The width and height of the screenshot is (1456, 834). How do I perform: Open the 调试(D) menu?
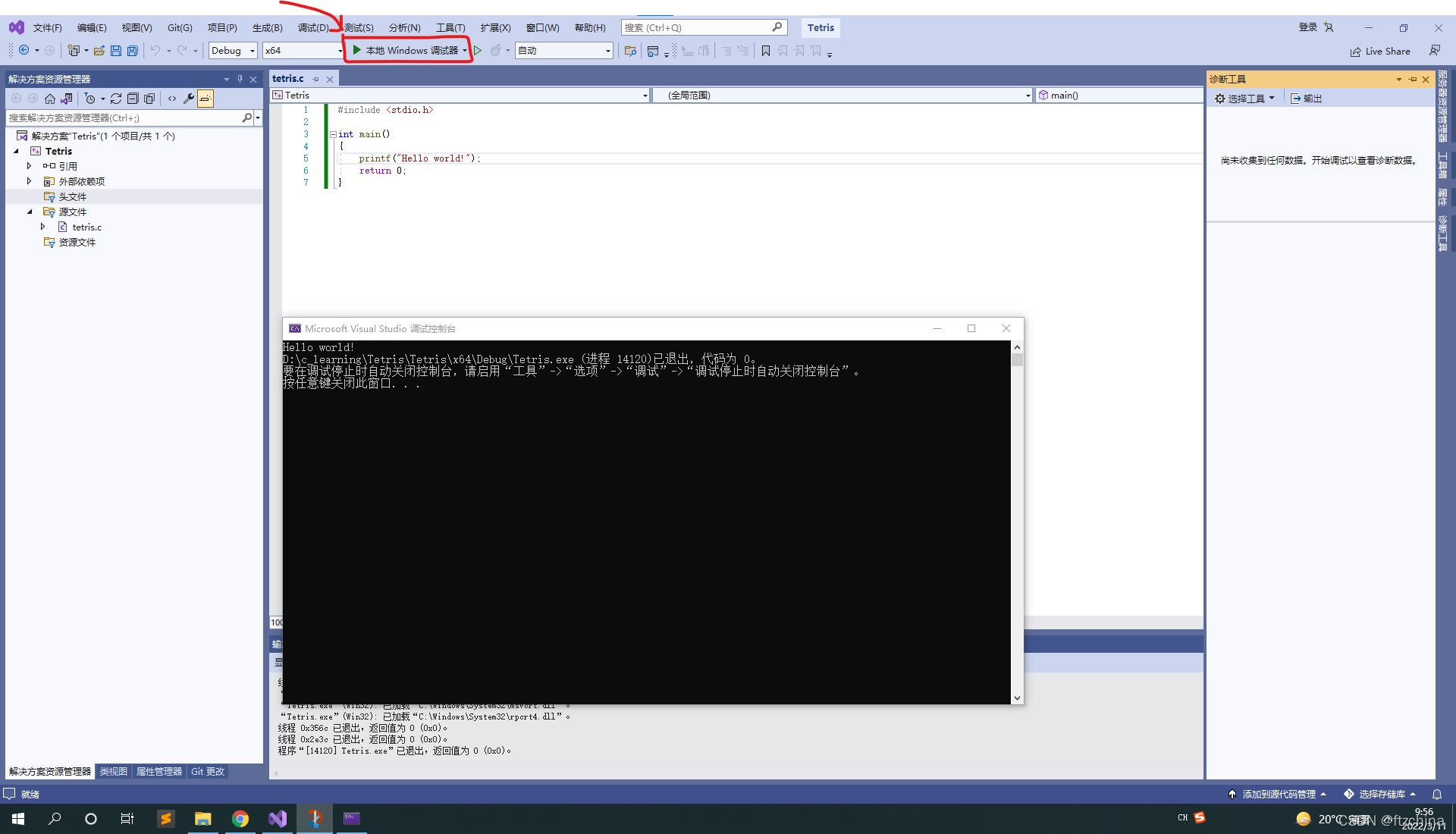pyautogui.click(x=312, y=28)
